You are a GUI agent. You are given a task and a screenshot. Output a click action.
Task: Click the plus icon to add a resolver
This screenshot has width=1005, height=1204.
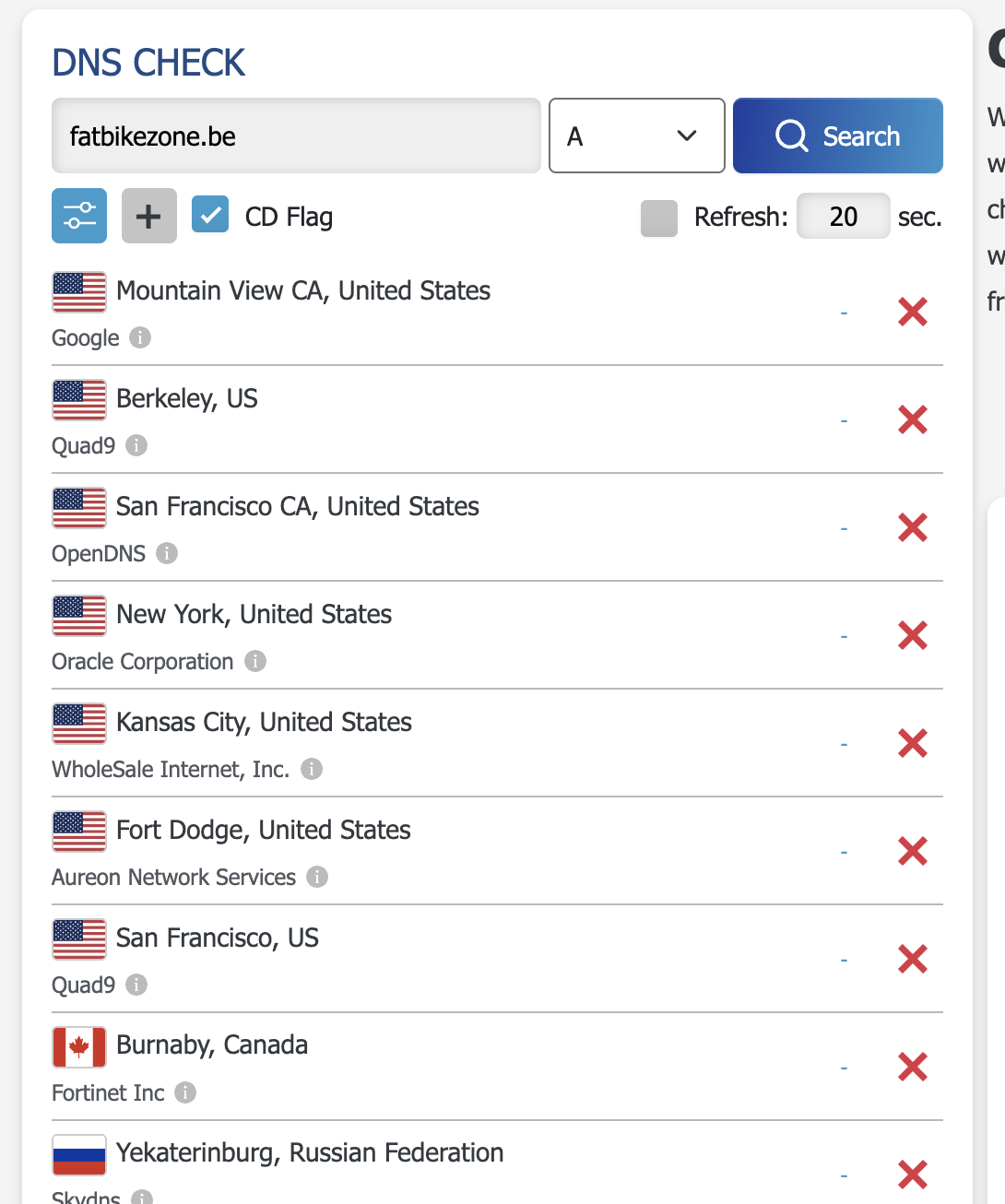tap(149, 216)
